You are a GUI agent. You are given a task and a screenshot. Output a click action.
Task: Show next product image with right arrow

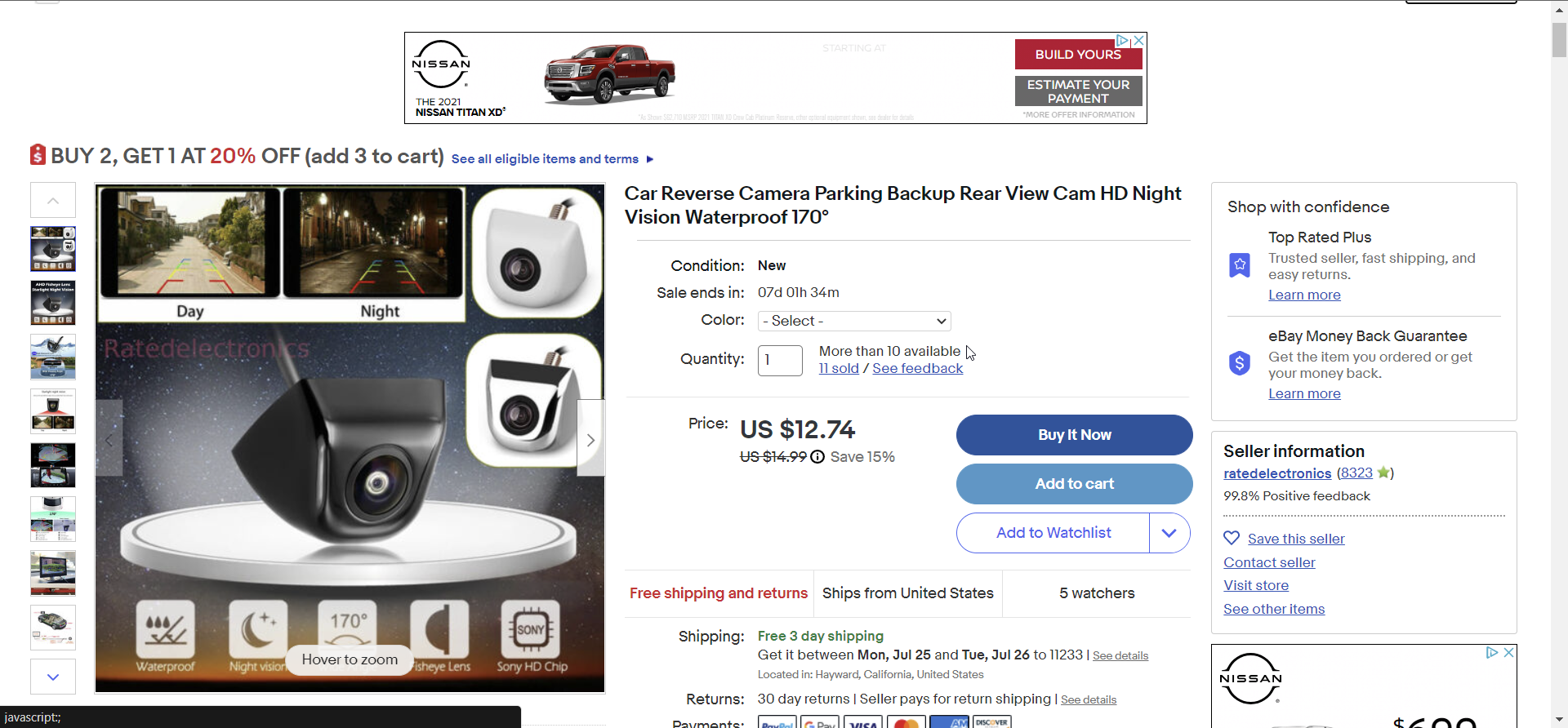590,440
